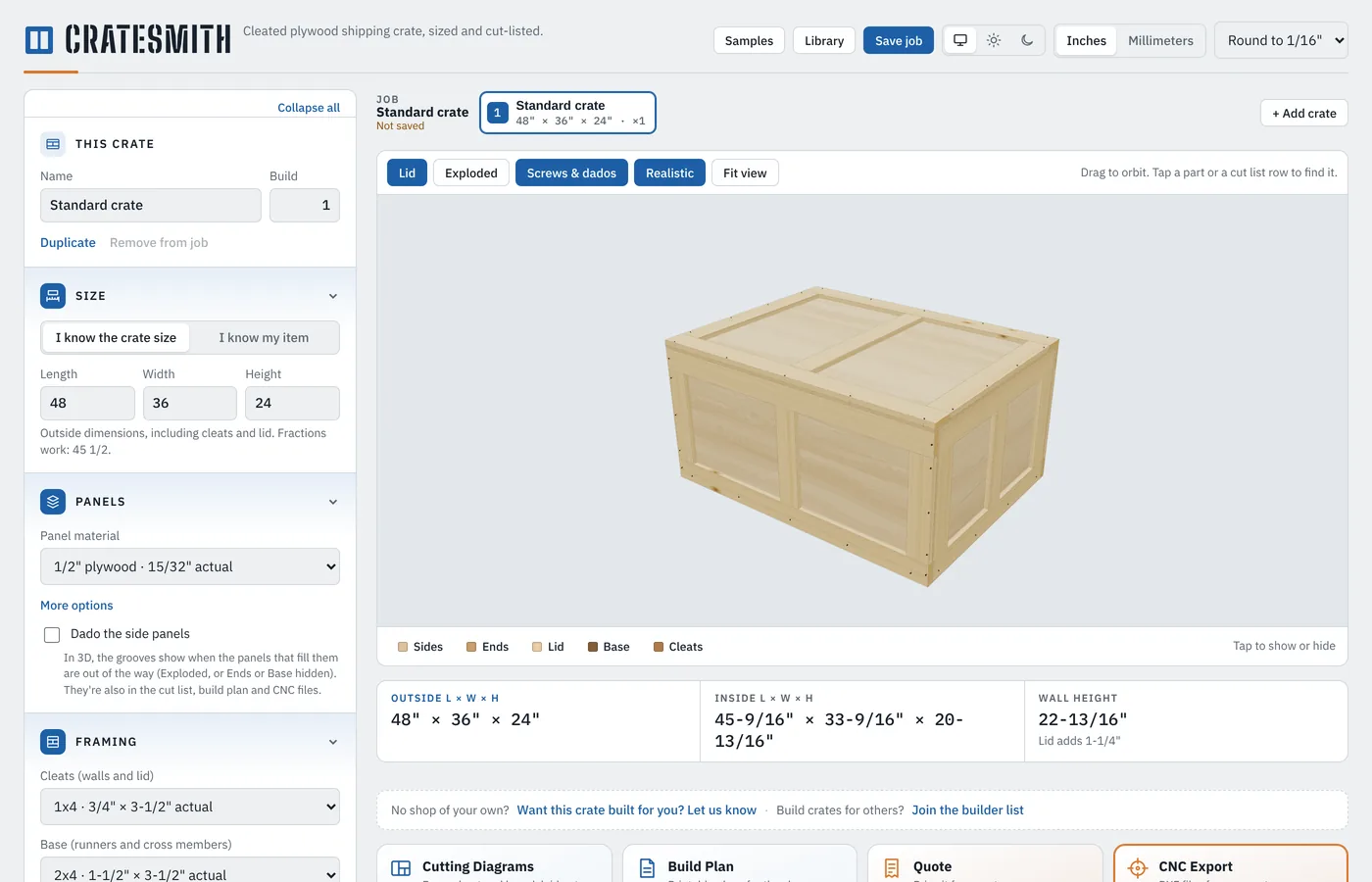Collapse the Framing section chevron
This screenshot has height=882, width=1372.
coord(333,742)
